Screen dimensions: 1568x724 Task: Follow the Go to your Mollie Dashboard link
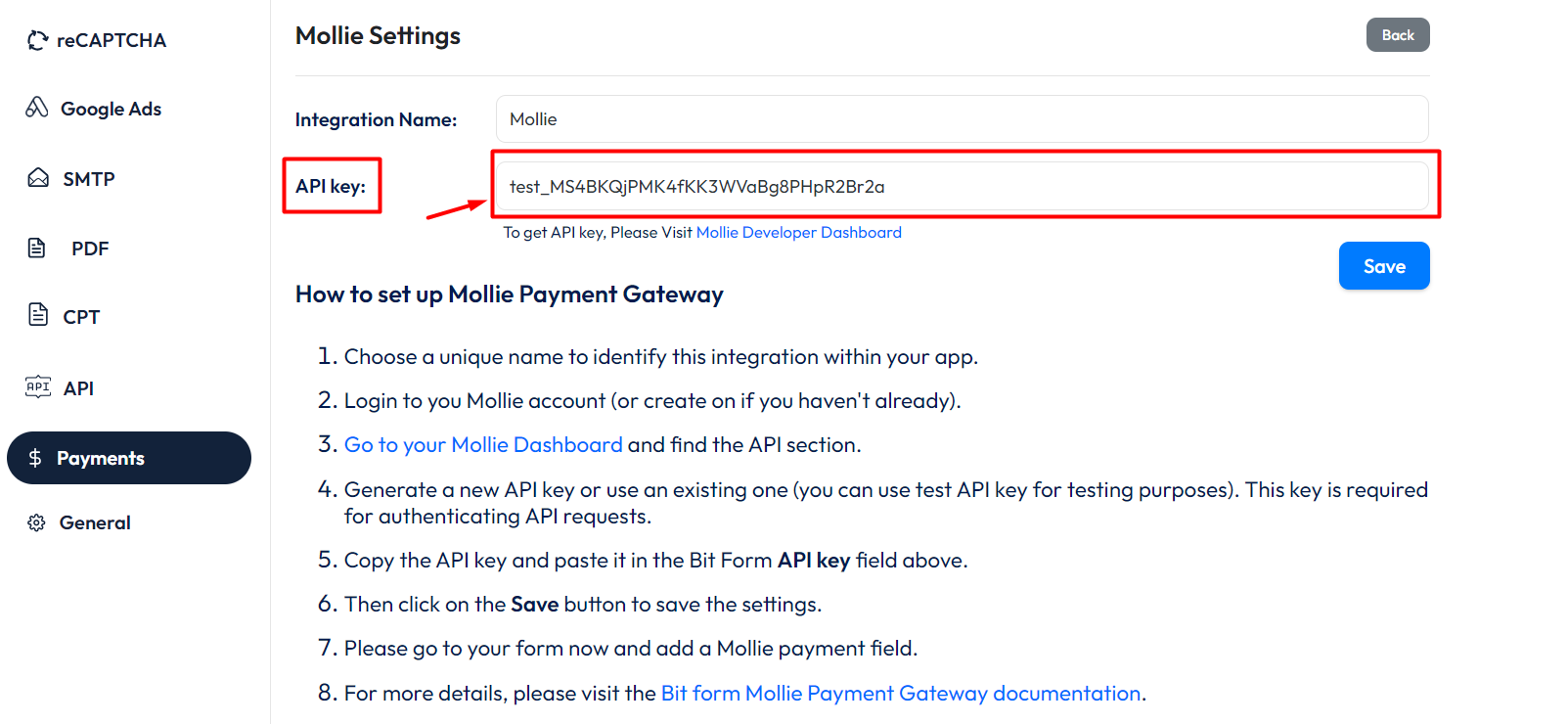[483, 445]
